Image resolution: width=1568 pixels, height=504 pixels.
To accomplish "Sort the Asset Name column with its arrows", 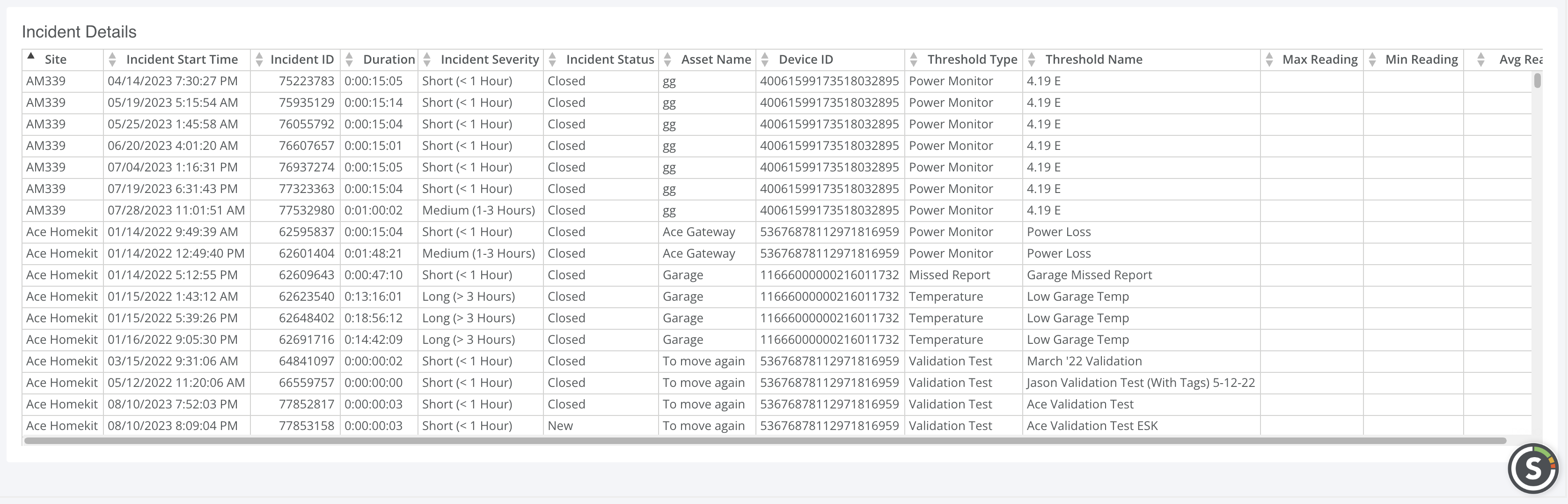I will click(x=668, y=59).
